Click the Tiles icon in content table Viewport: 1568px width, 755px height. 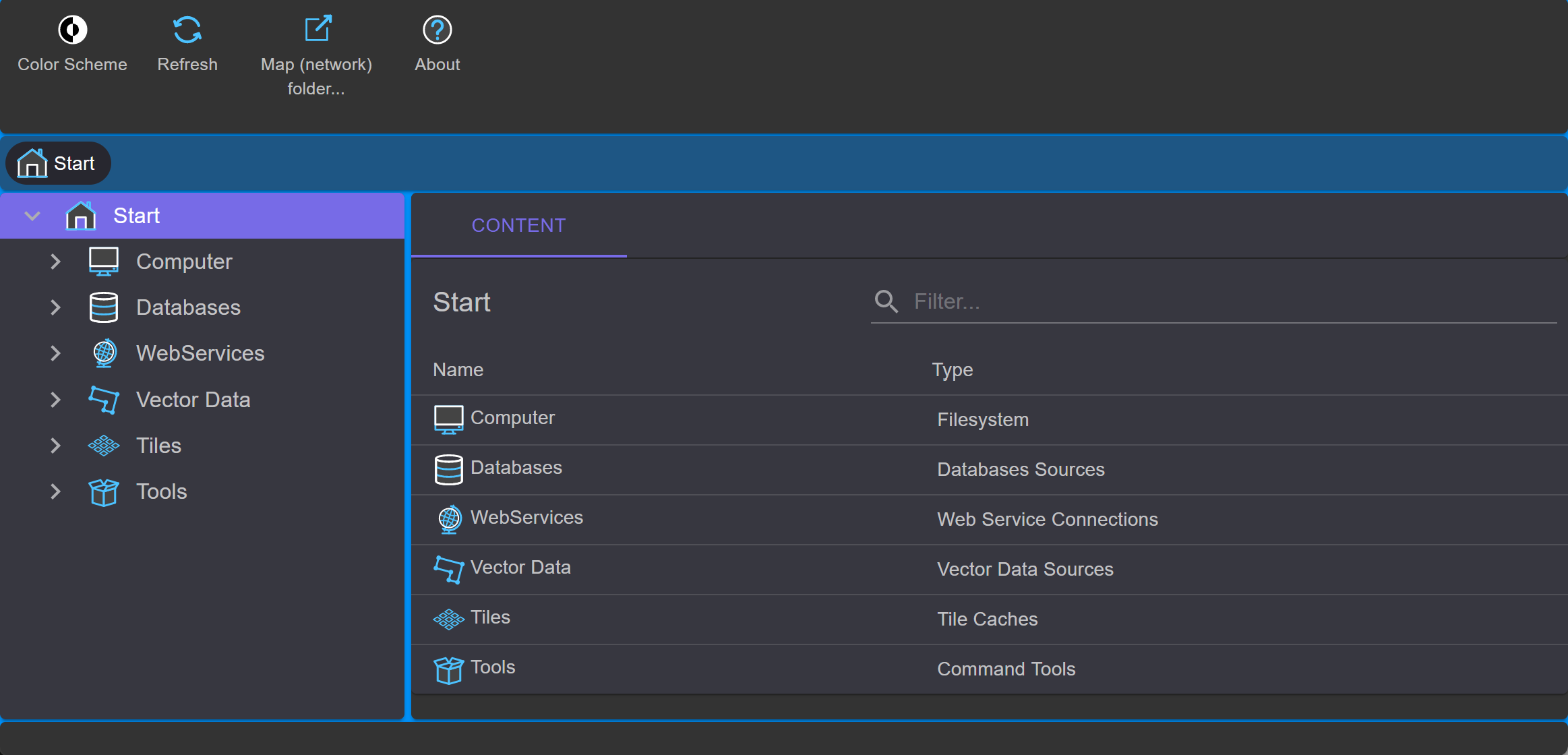tap(449, 619)
